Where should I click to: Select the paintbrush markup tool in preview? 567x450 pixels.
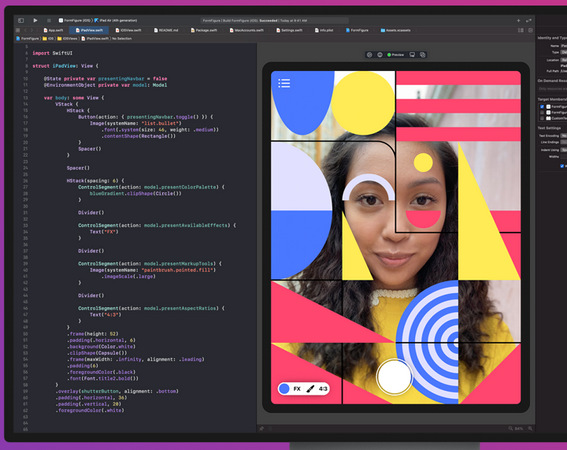click(310, 389)
